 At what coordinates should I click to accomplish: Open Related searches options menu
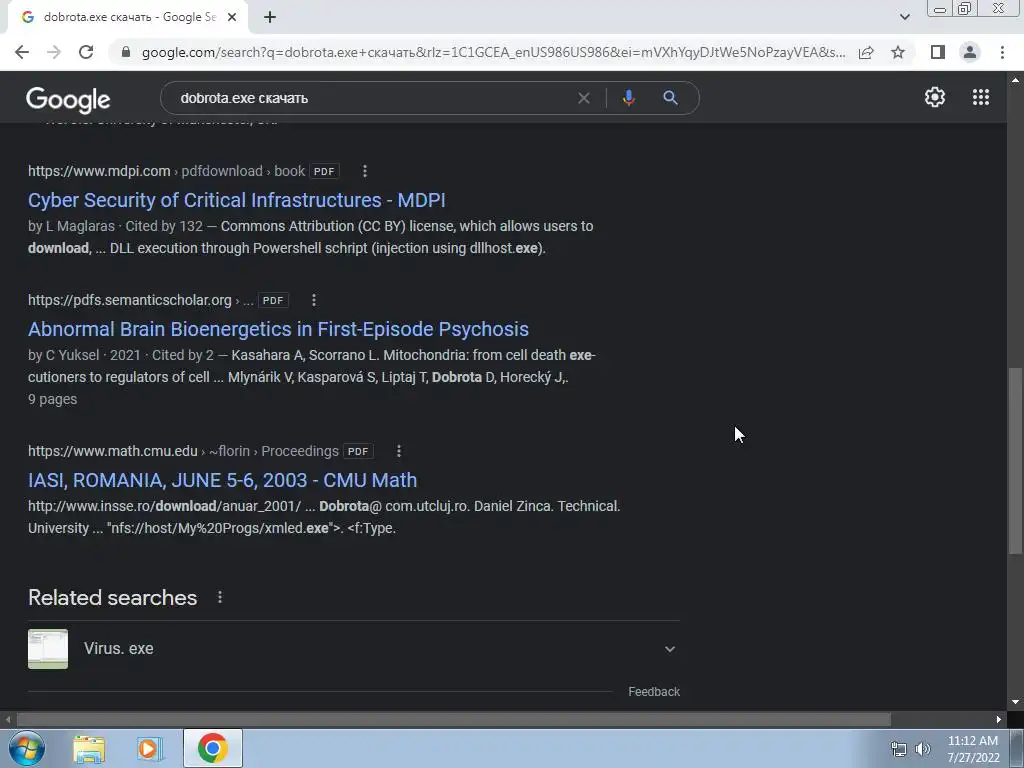tap(220, 598)
